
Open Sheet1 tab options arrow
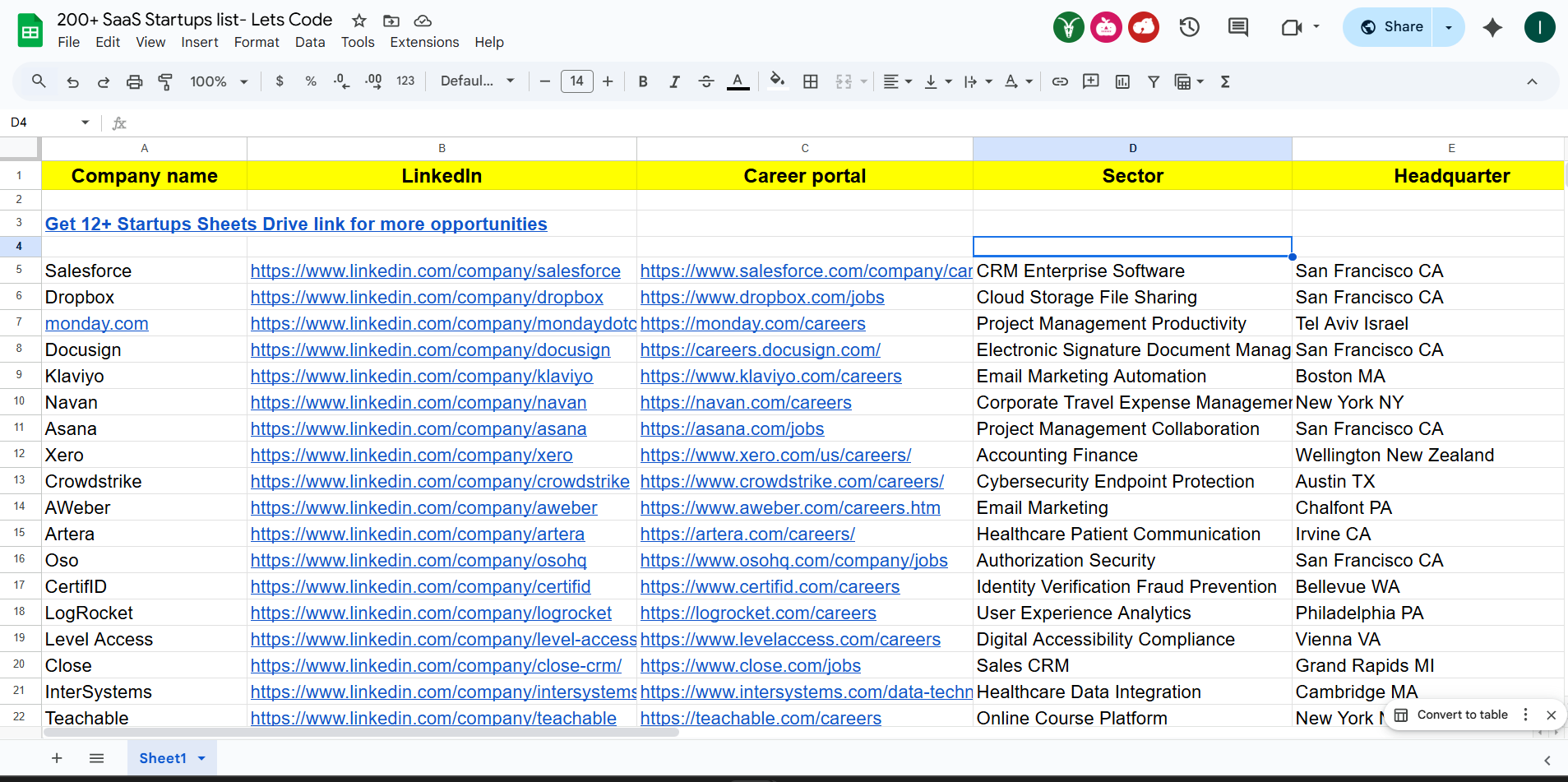click(x=201, y=758)
